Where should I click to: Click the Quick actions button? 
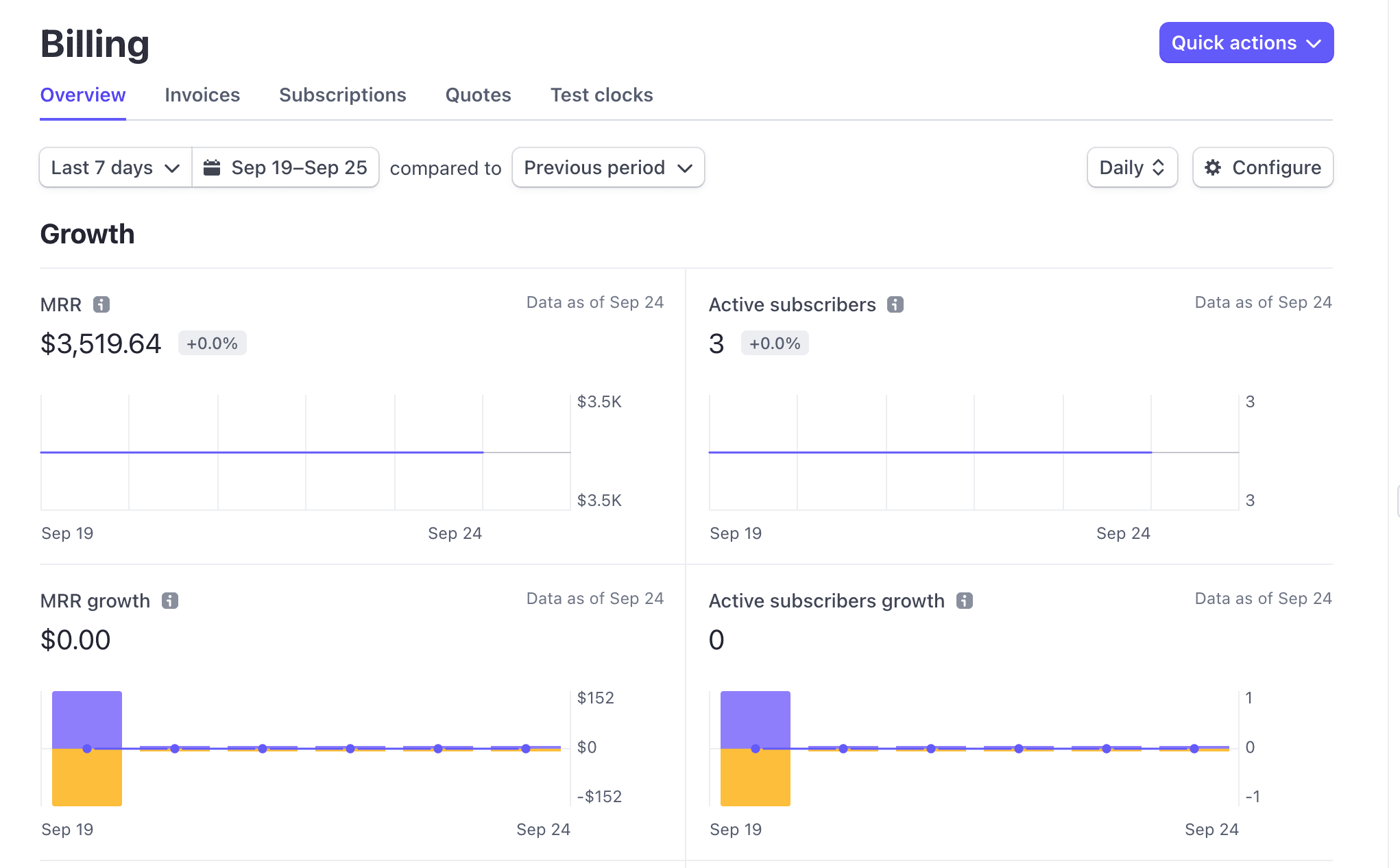tap(1233, 43)
